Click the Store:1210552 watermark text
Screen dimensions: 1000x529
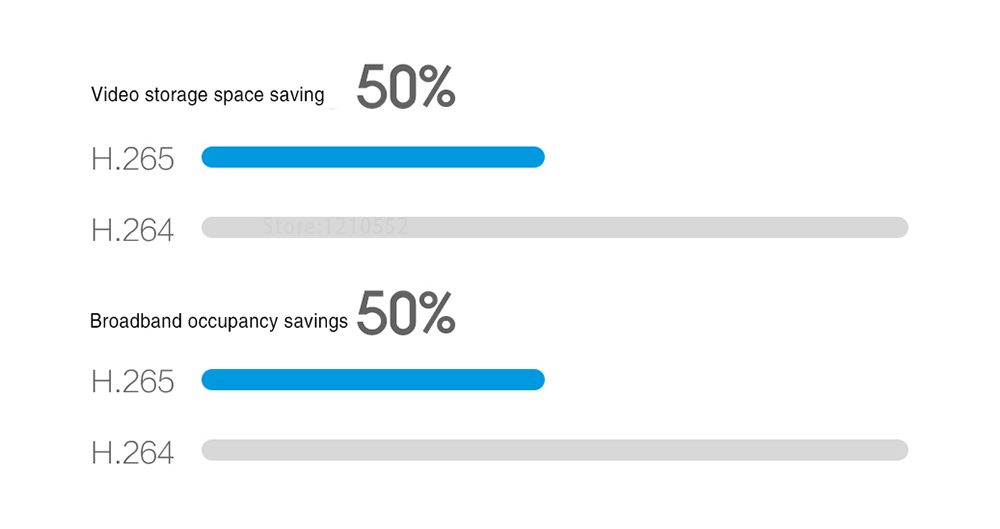point(335,226)
